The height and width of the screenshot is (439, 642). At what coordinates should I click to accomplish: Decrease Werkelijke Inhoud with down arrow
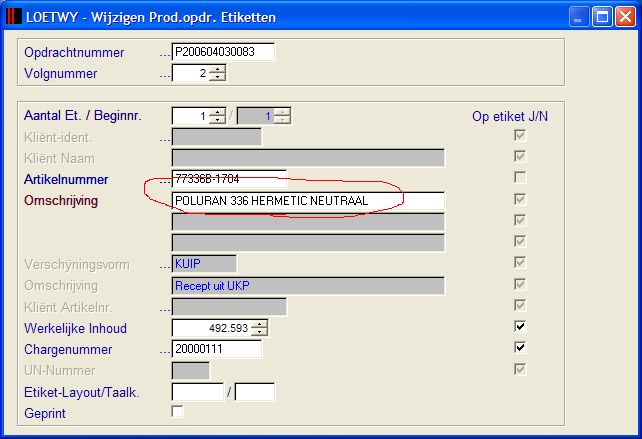(259, 332)
